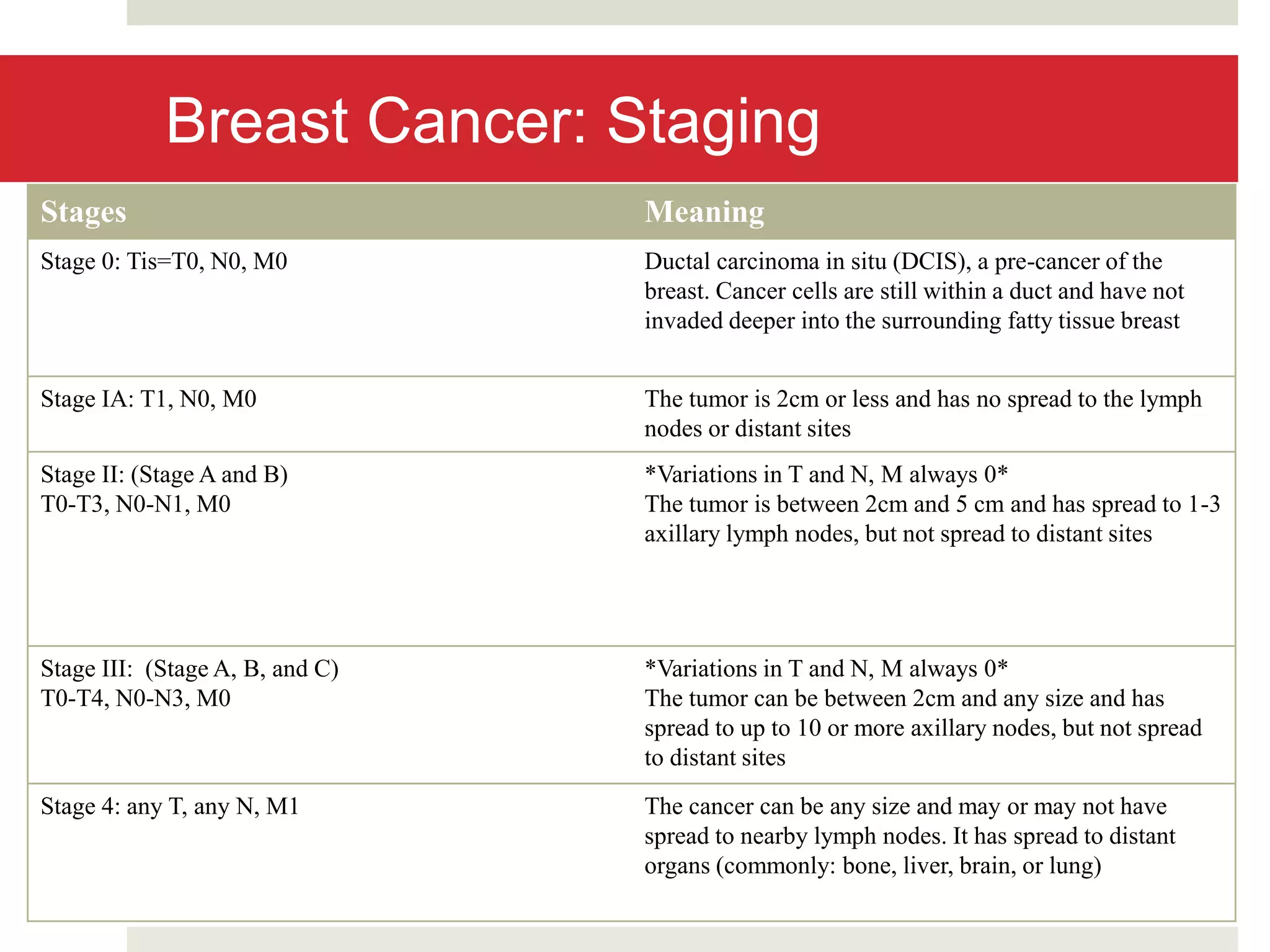
Task: Select the 'tumor is 2cm or less' description
Action: tap(923, 414)
